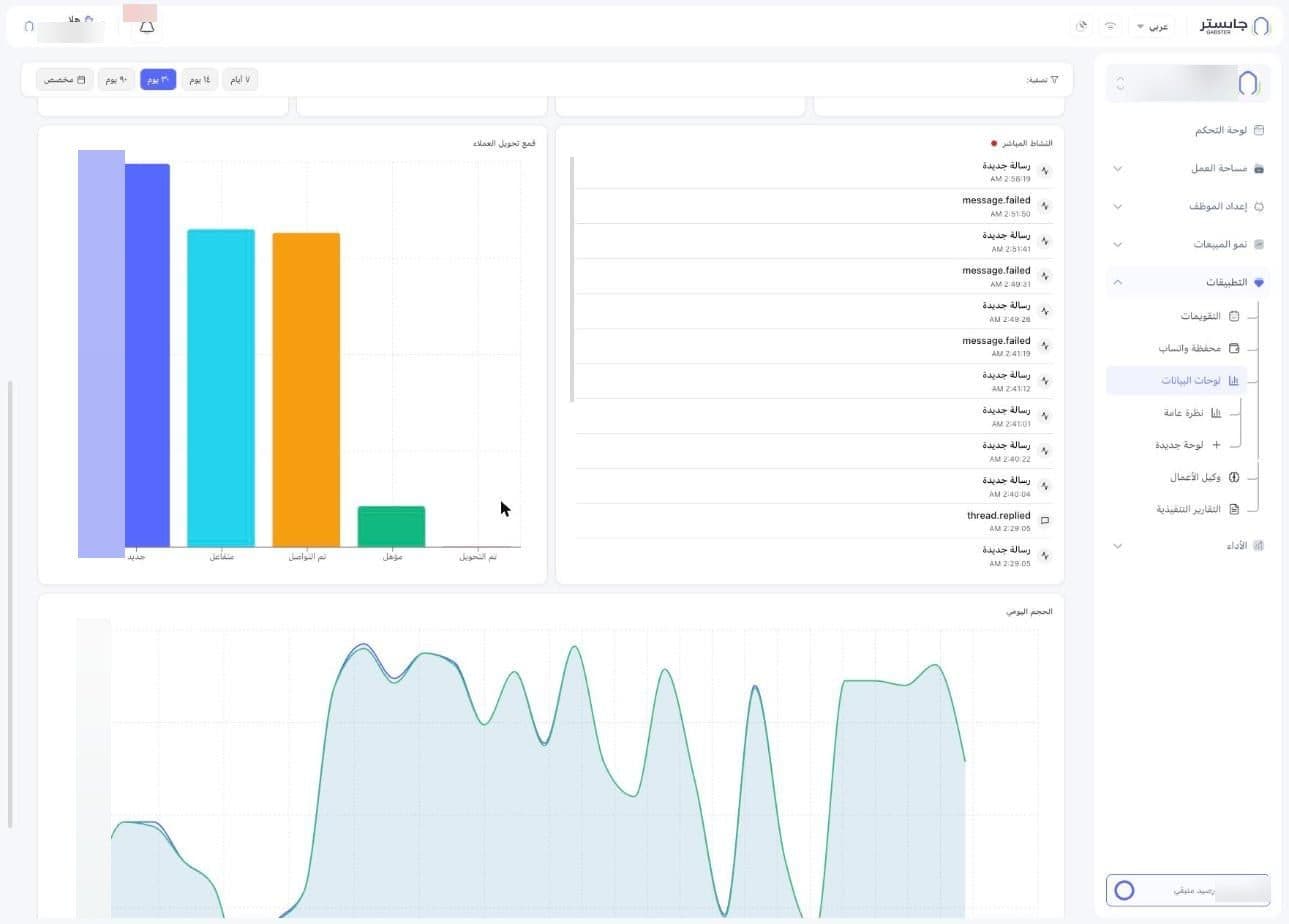Click the calendar icon beside التقويمات
Image resolution: width=1289 pixels, height=924 pixels.
pos(1234,317)
